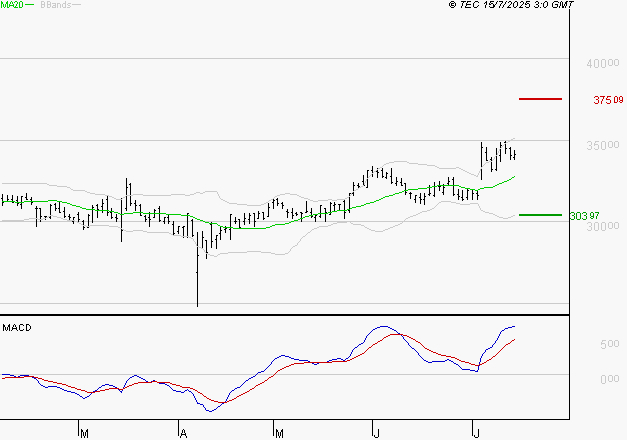
Task: Click the lowest price spike candle bottom
Action: (x=198, y=304)
